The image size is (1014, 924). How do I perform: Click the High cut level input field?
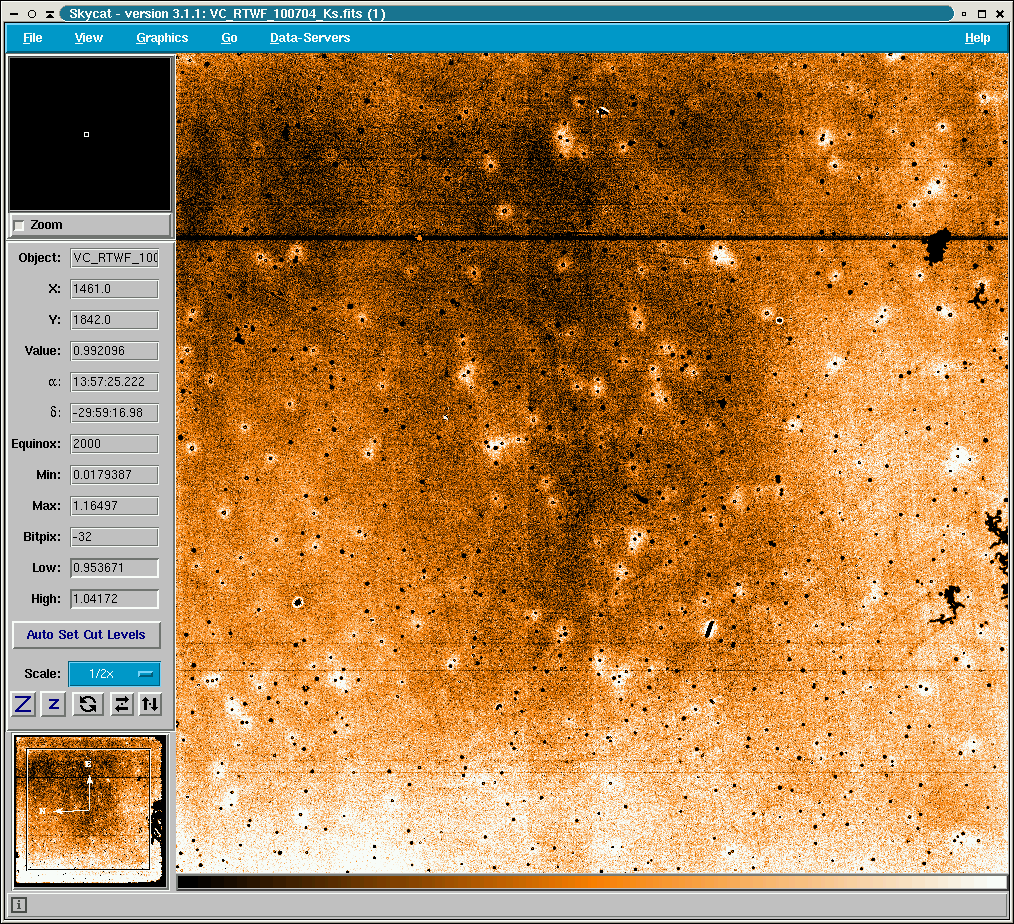click(114, 599)
